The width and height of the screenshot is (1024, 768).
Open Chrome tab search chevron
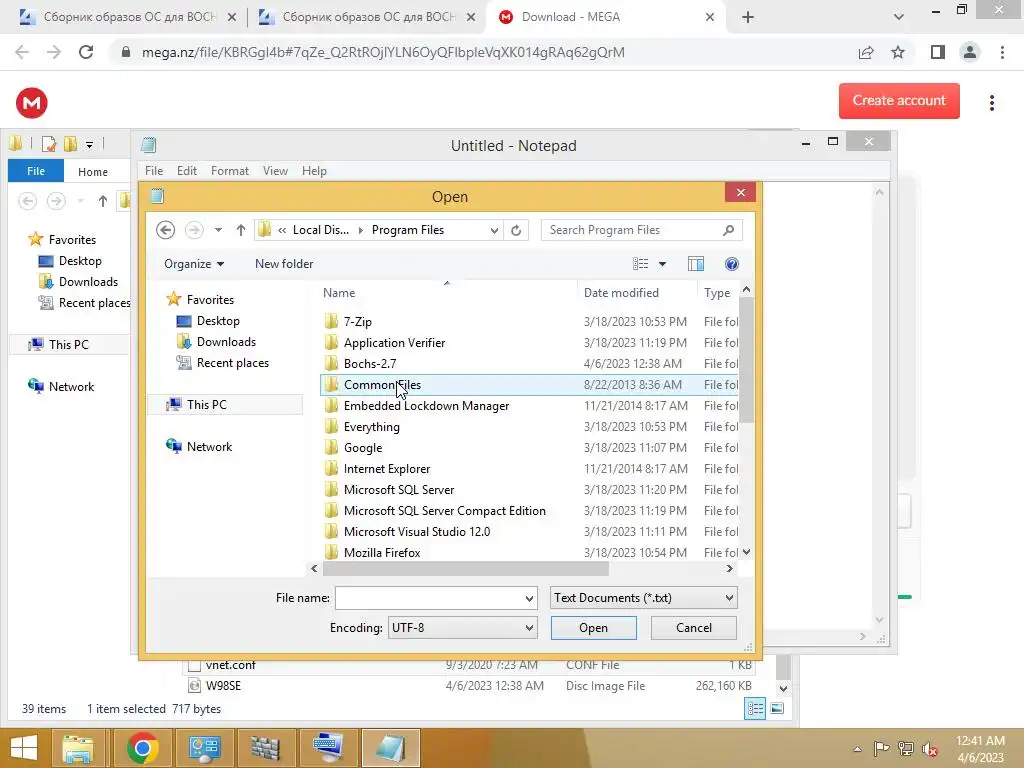(x=899, y=18)
